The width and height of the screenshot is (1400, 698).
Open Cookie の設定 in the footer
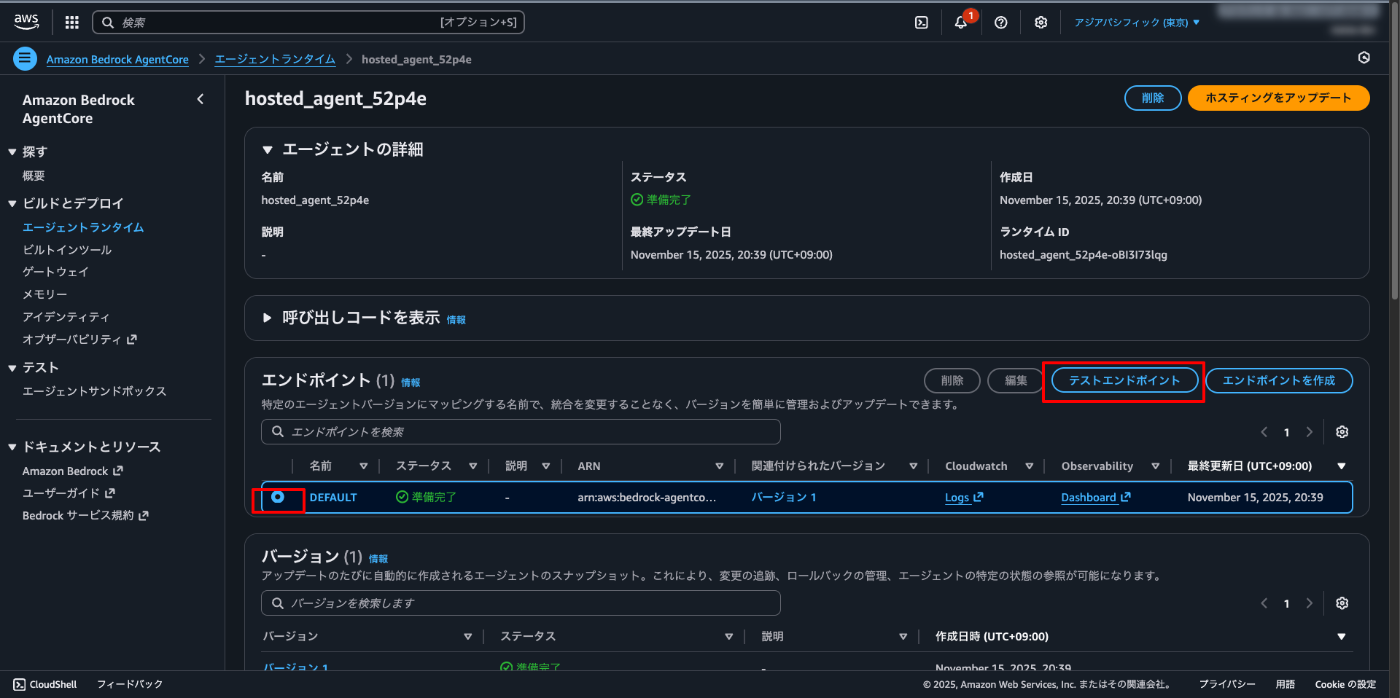pos(1345,684)
